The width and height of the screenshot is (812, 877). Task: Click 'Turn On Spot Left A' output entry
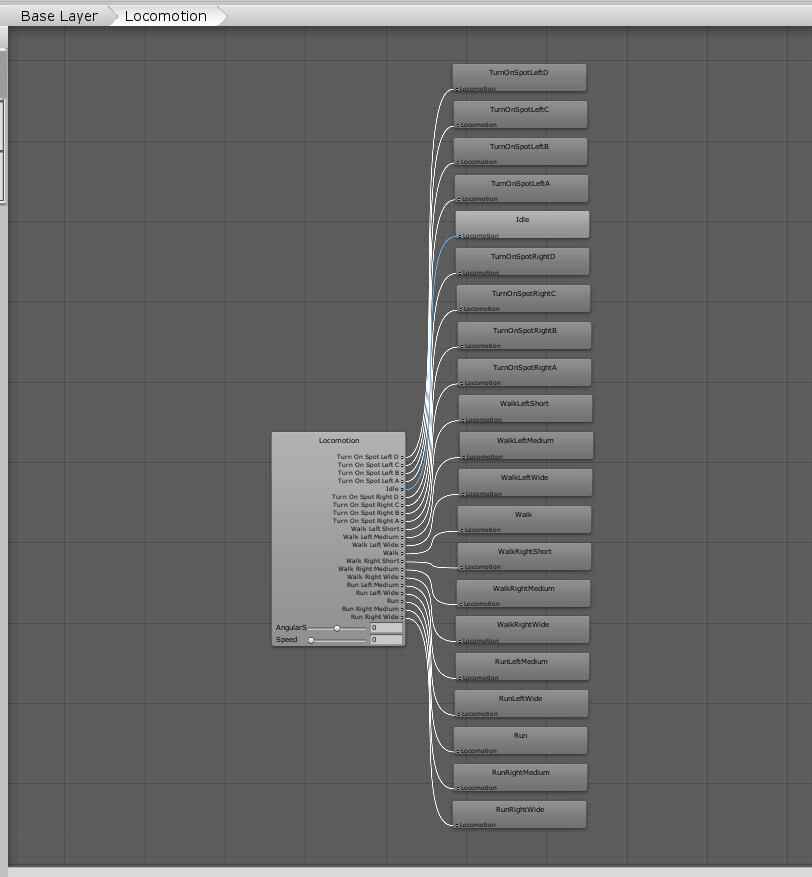[x=370, y=481]
